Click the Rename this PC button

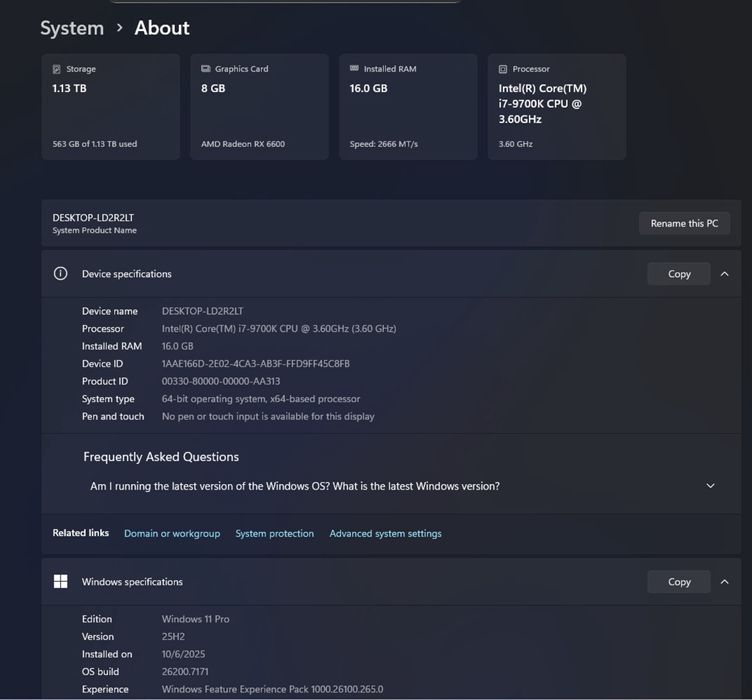coord(684,223)
